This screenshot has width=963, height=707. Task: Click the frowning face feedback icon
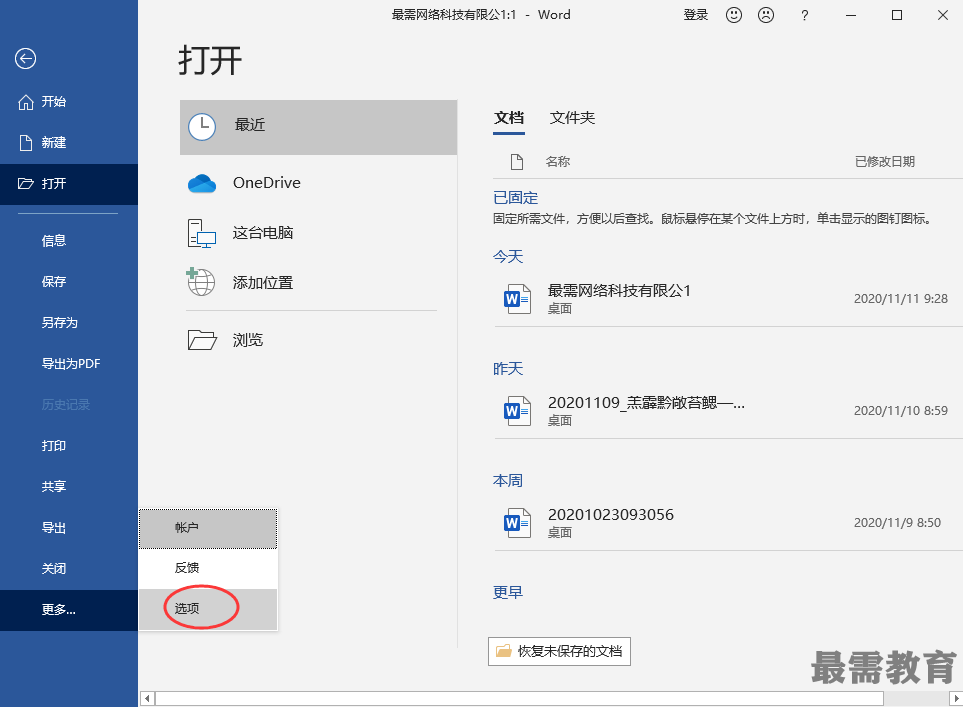pos(766,15)
